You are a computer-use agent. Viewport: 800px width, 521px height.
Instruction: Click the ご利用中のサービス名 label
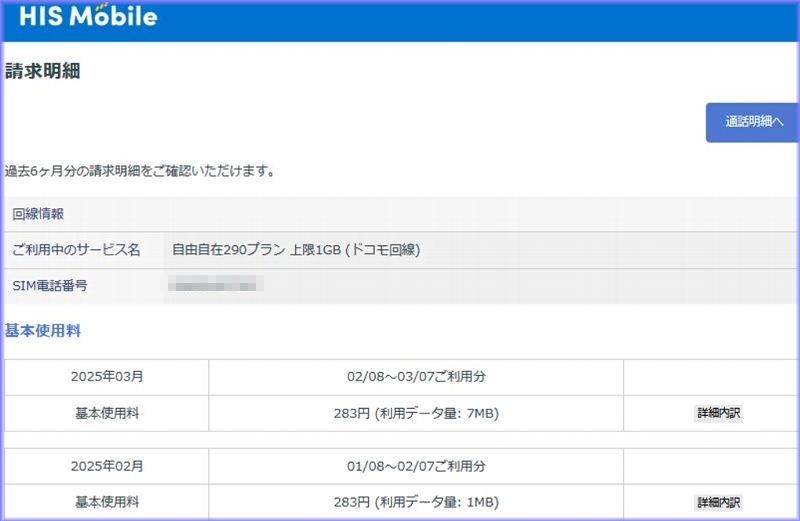76,250
